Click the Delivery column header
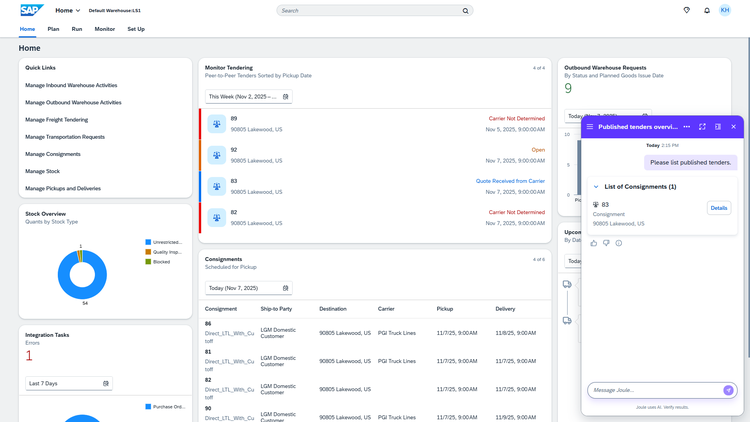This screenshot has height=422, width=750. [505, 309]
